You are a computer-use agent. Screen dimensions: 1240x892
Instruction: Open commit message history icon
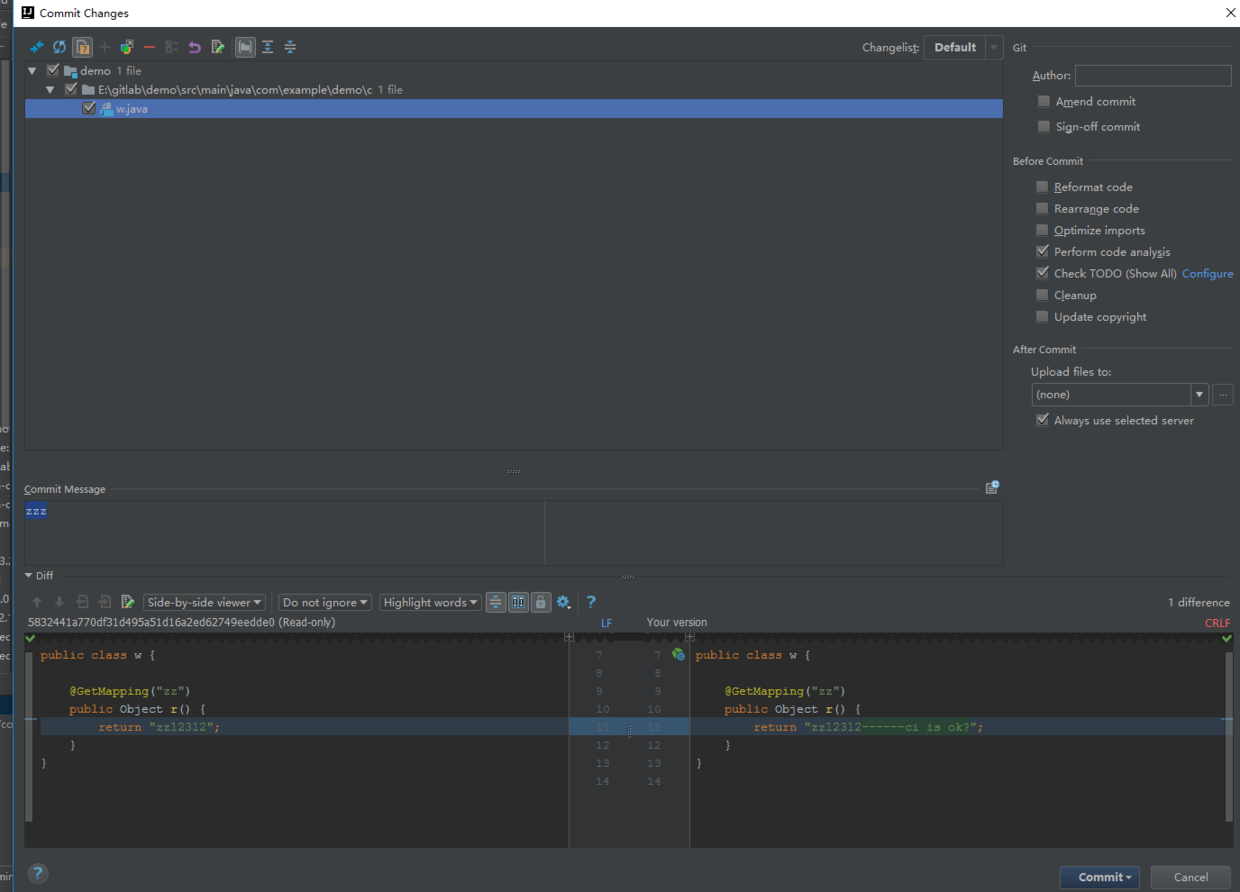992,488
